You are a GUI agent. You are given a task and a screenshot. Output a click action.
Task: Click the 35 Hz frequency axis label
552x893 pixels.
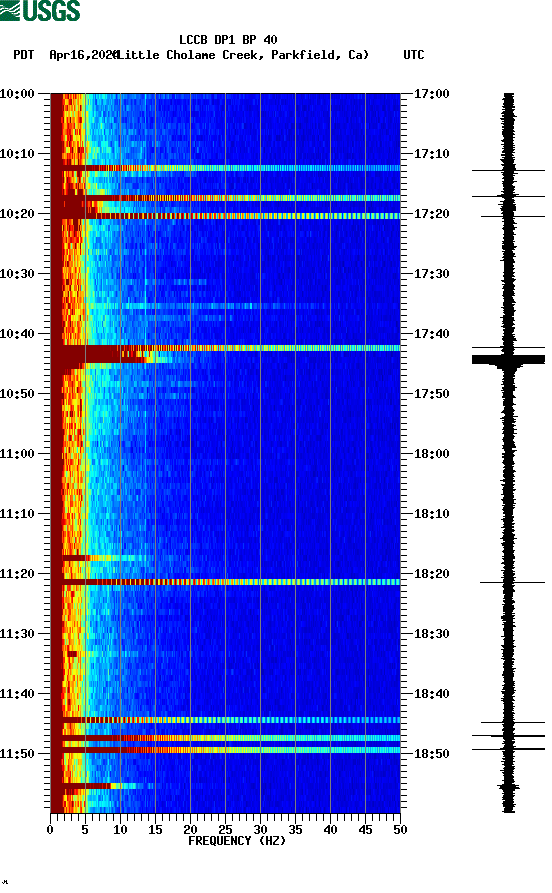click(x=295, y=830)
